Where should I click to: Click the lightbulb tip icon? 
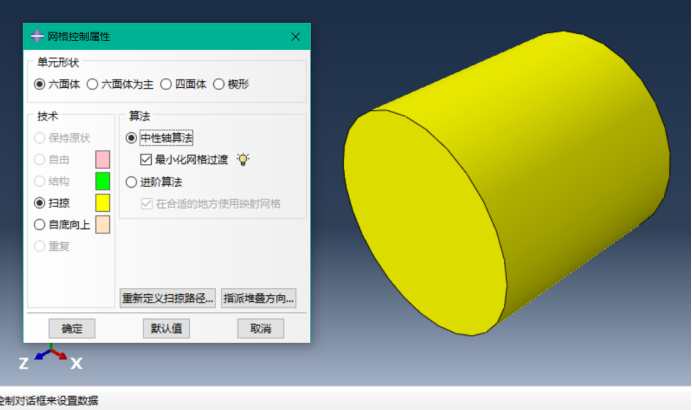243,159
